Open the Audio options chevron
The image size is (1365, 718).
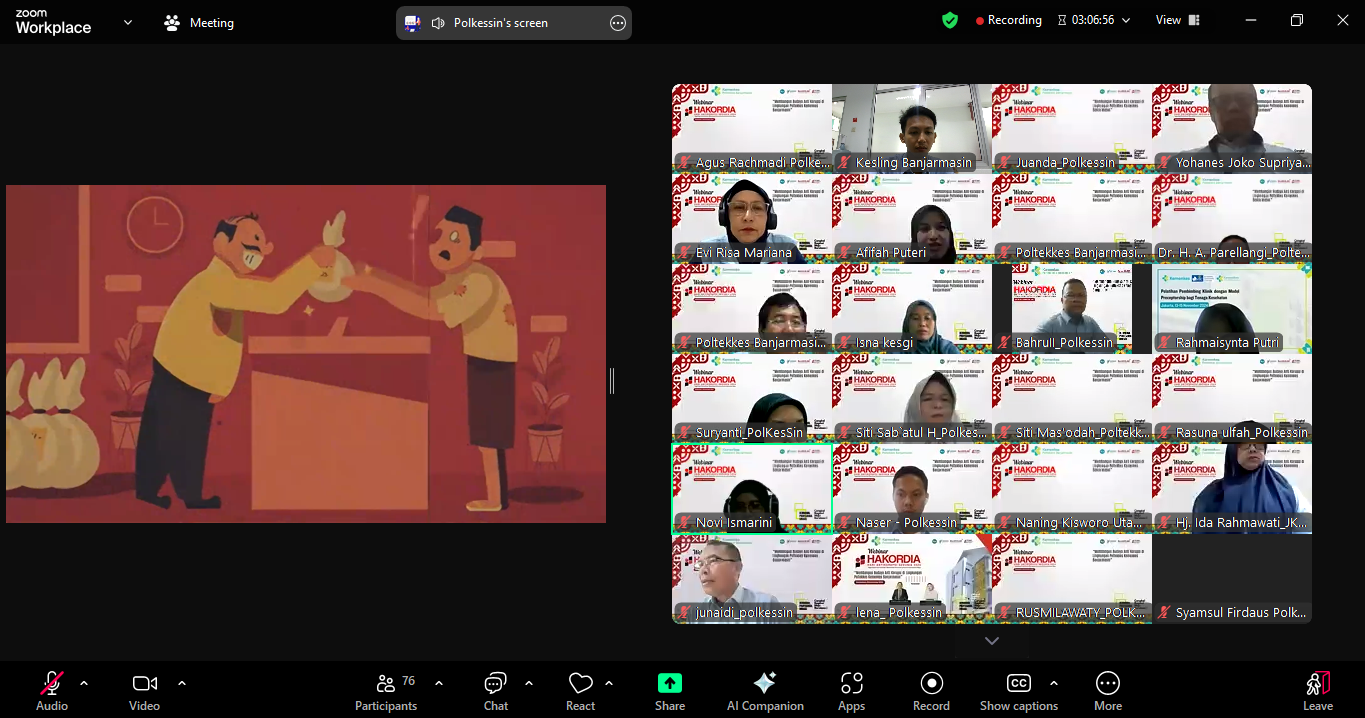[x=83, y=685]
